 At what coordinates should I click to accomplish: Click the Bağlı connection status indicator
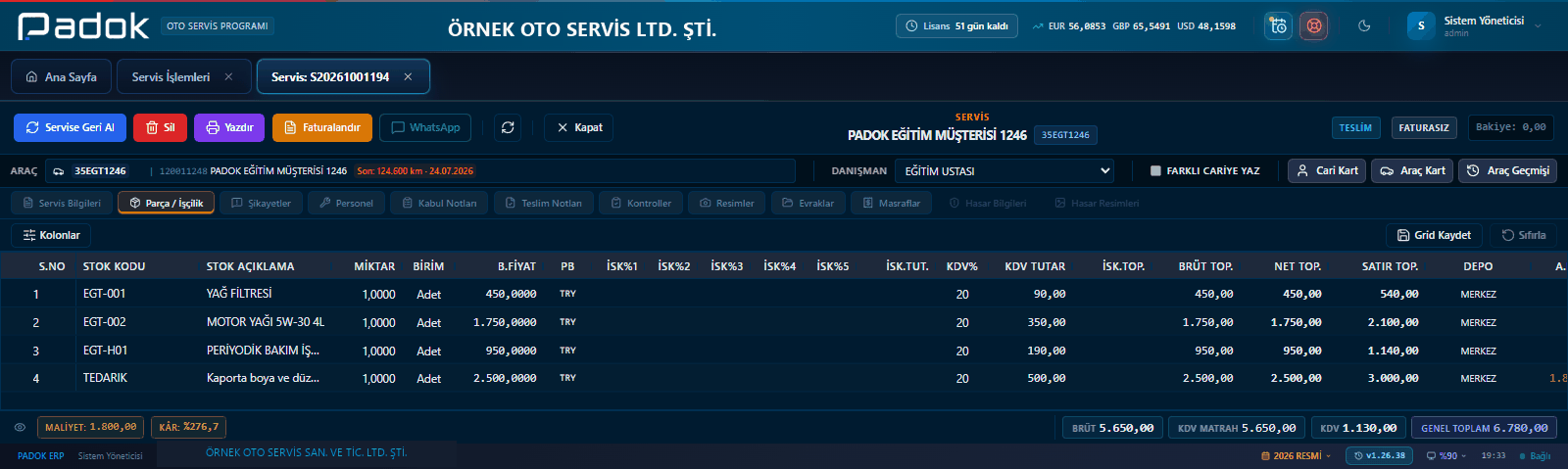pyautogui.click(x=1535, y=455)
